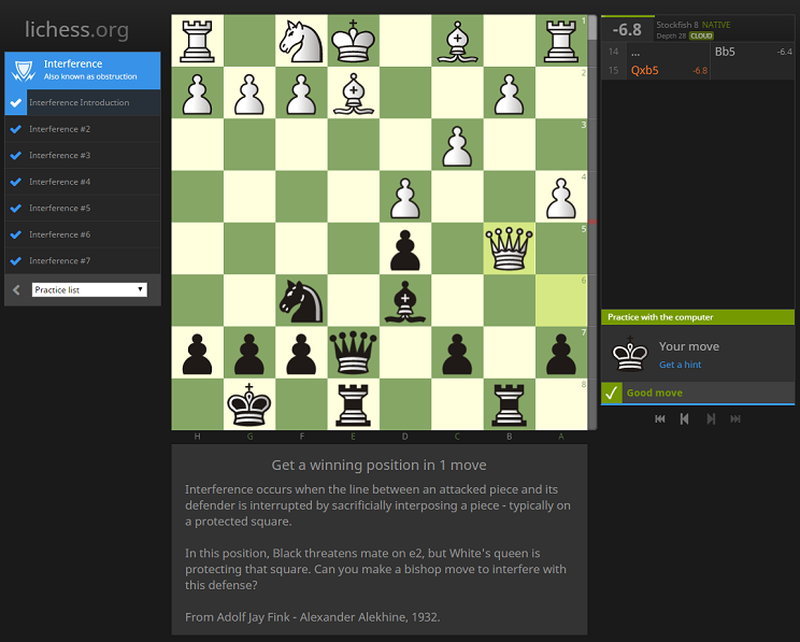Click the Interference shield icon
Screen dimensions: 800x642
pyautogui.click(x=22, y=70)
